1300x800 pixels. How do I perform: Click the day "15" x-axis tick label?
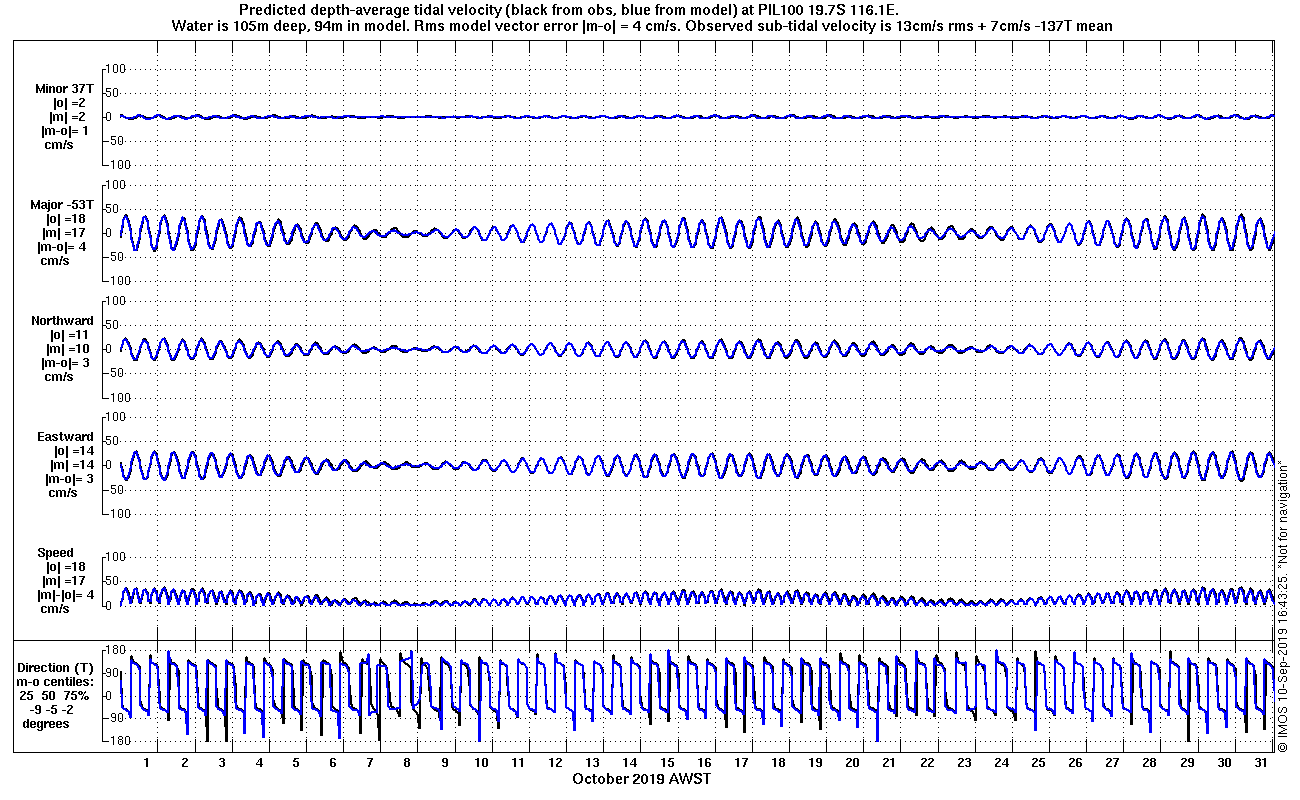(667, 762)
